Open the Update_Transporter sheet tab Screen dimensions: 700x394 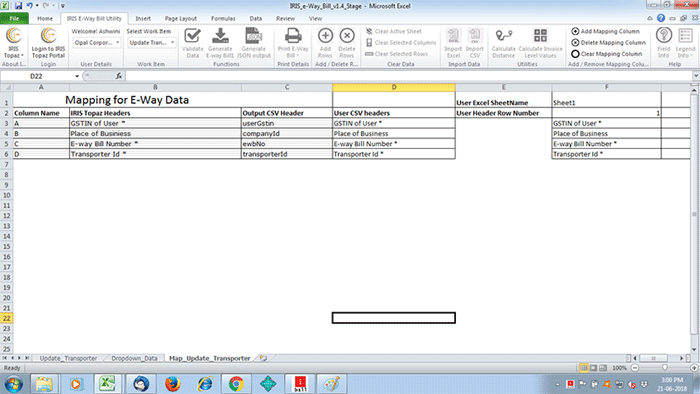click(x=68, y=358)
